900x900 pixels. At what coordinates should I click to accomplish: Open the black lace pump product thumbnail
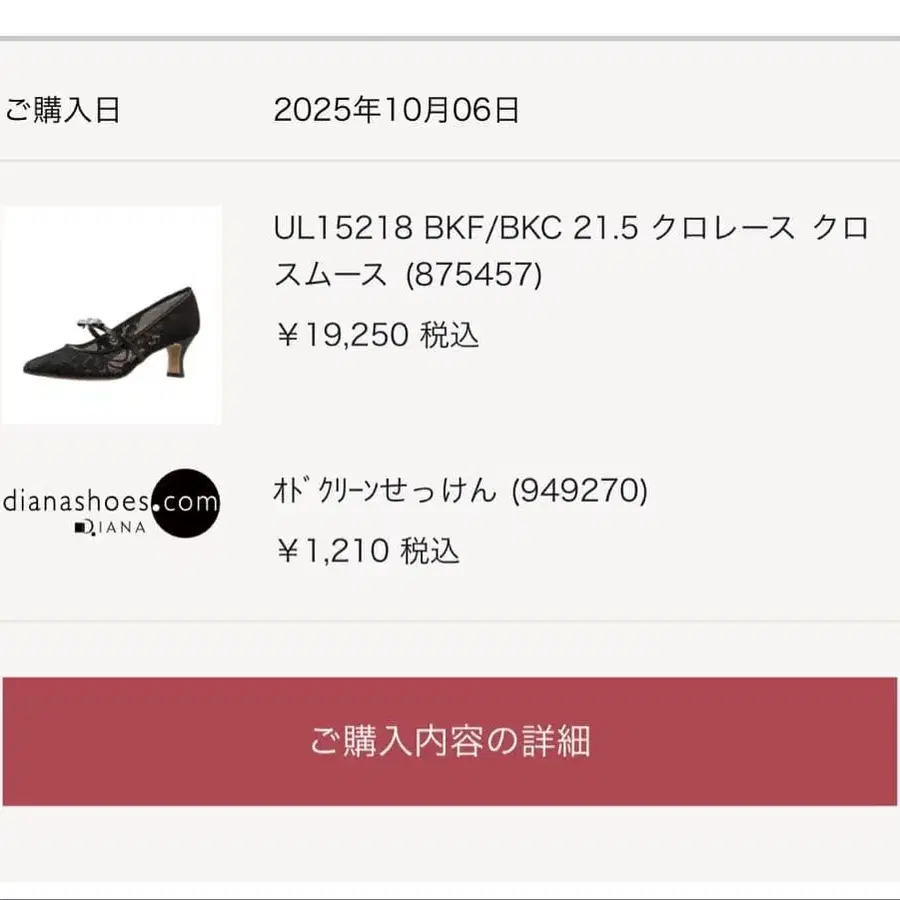click(x=111, y=315)
